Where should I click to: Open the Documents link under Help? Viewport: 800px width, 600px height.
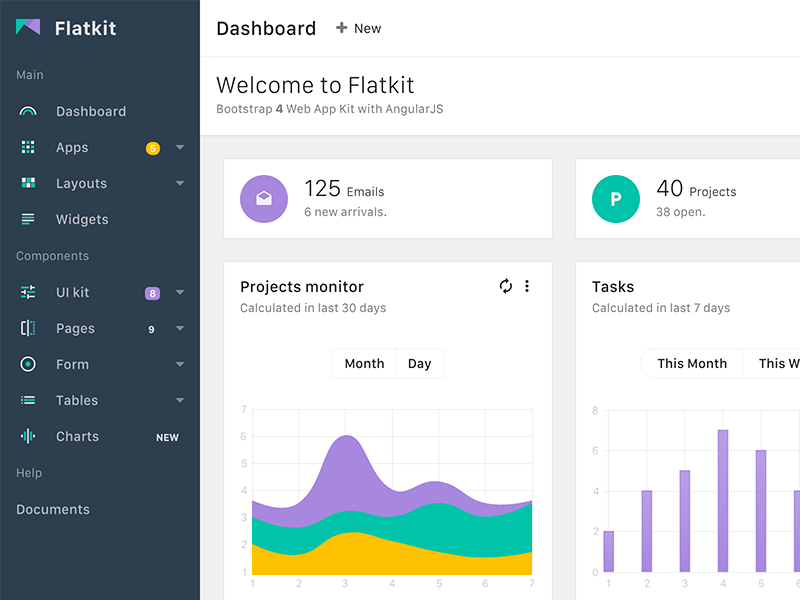[x=52, y=509]
